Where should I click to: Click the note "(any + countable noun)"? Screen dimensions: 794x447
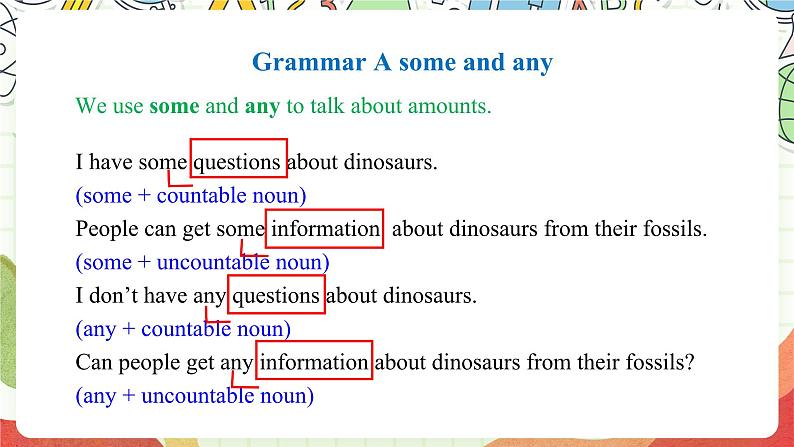pos(183,330)
